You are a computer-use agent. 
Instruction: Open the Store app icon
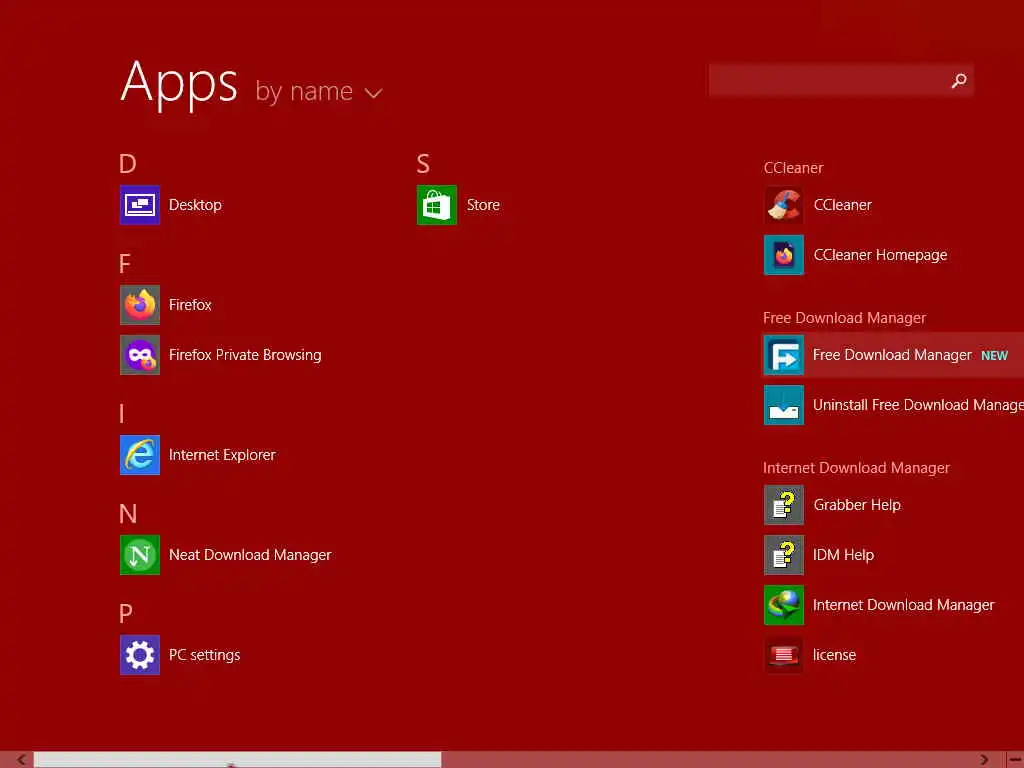437,205
